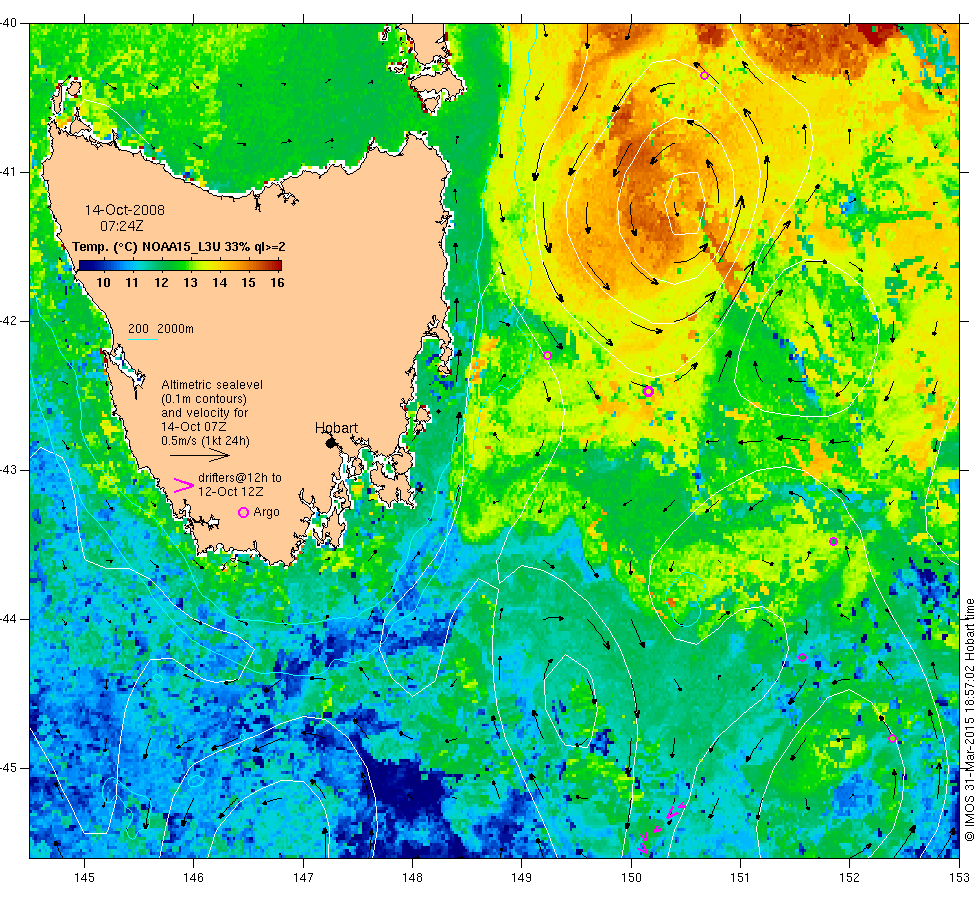Viewport: 980px width, 900px height.
Task: Click the '10' color bar tick label
Action: point(103,282)
